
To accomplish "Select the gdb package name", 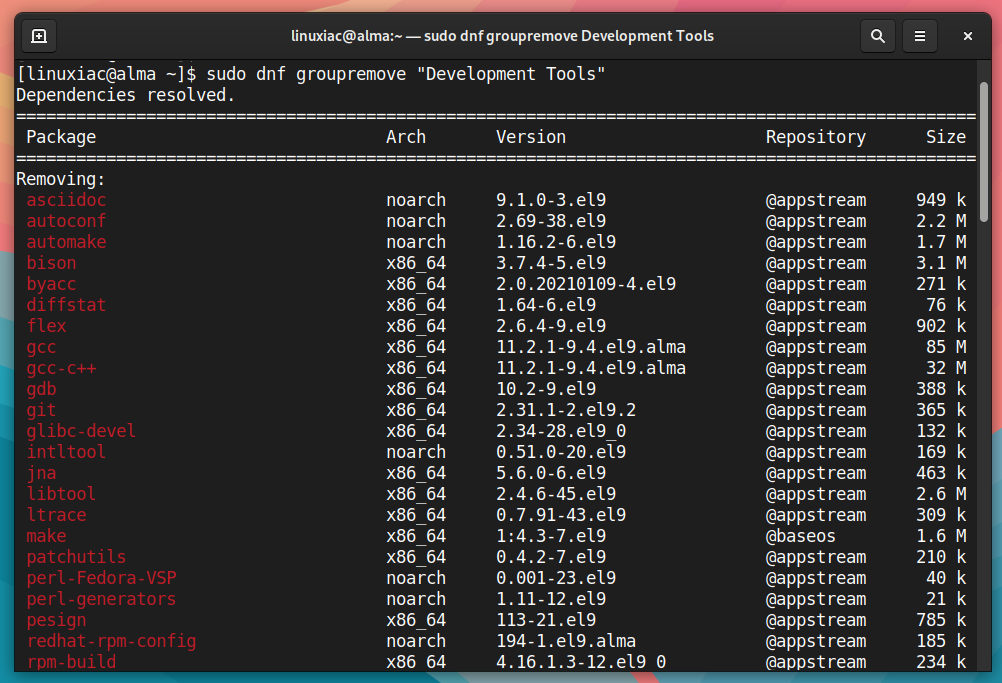I will (42, 389).
